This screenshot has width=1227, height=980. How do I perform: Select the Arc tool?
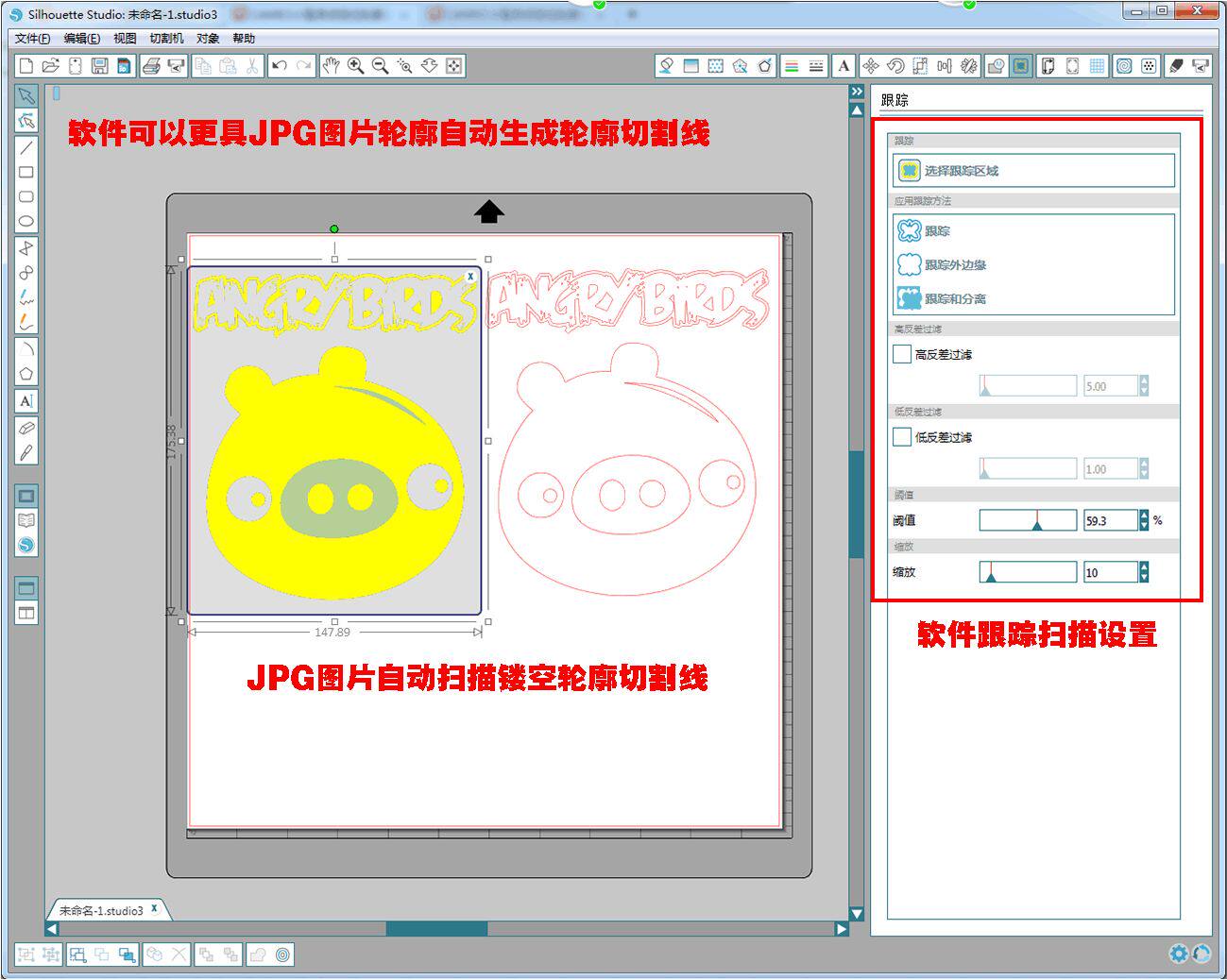click(26, 349)
